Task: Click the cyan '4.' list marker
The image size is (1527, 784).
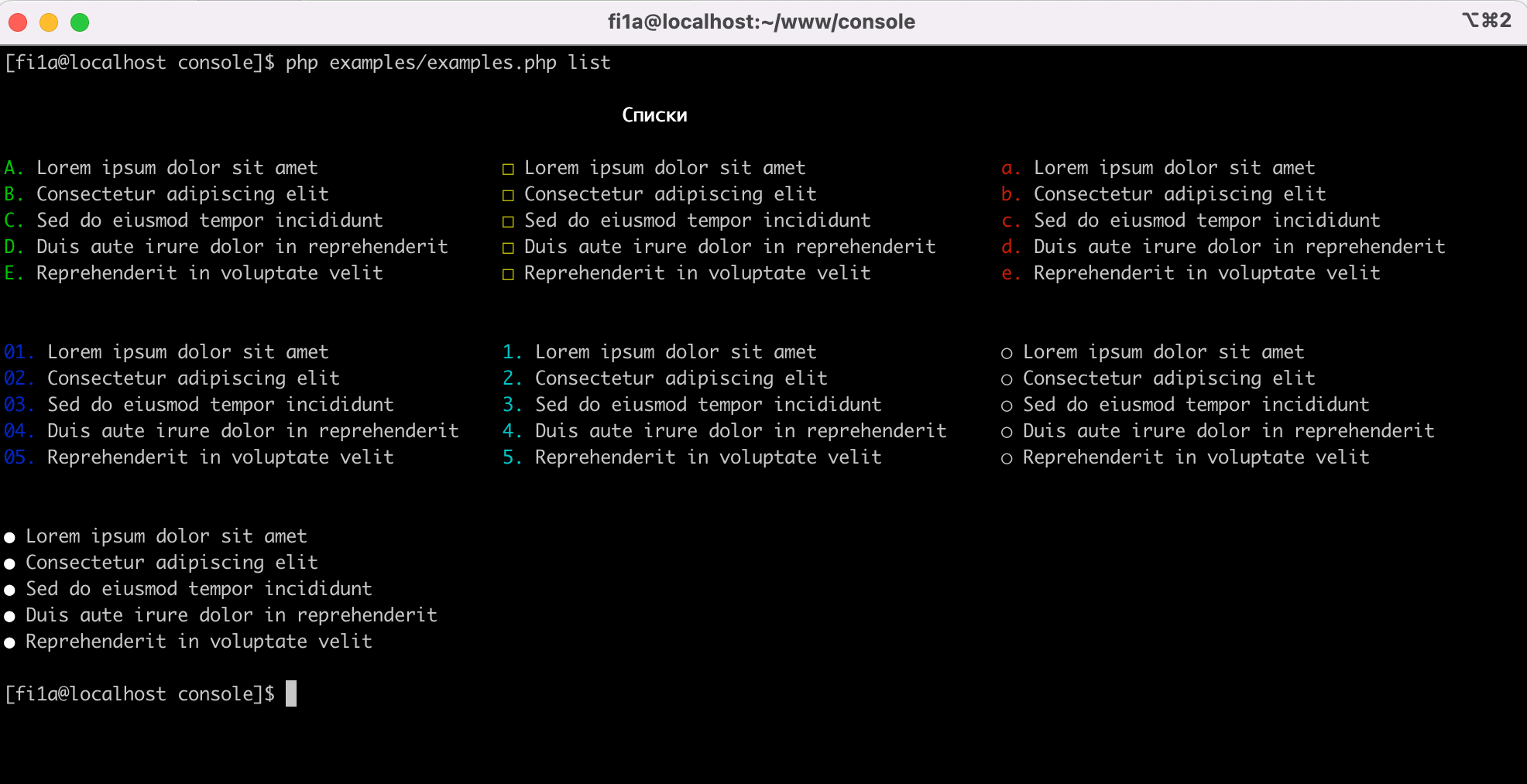Action: 513,431
